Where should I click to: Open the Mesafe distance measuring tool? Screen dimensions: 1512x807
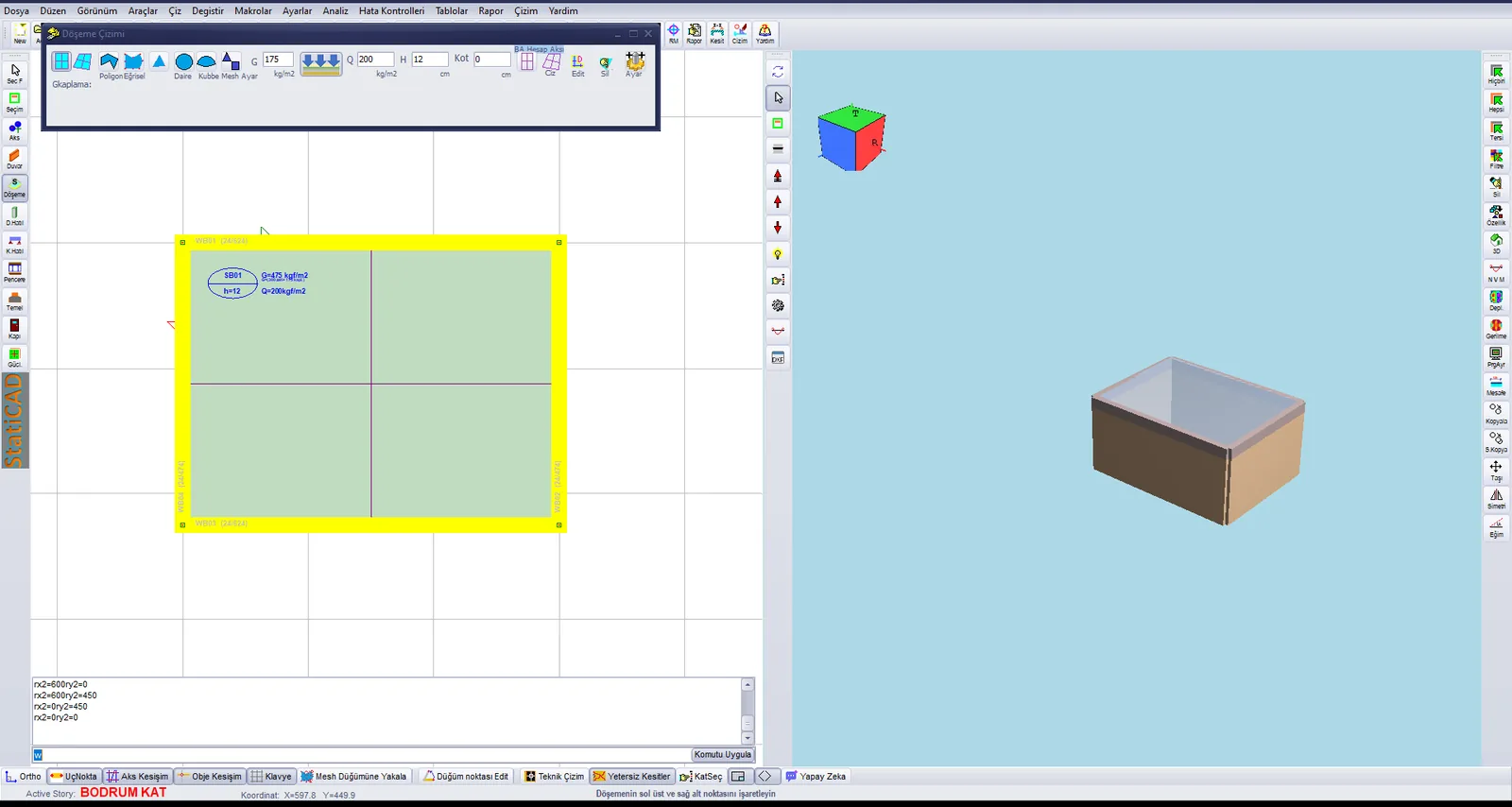(1496, 386)
